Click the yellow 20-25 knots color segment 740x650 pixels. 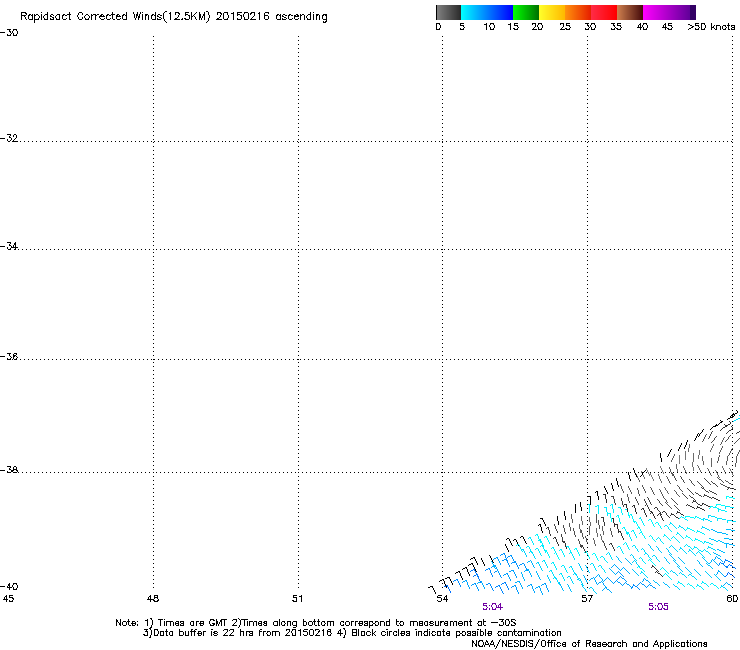click(x=552, y=12)
